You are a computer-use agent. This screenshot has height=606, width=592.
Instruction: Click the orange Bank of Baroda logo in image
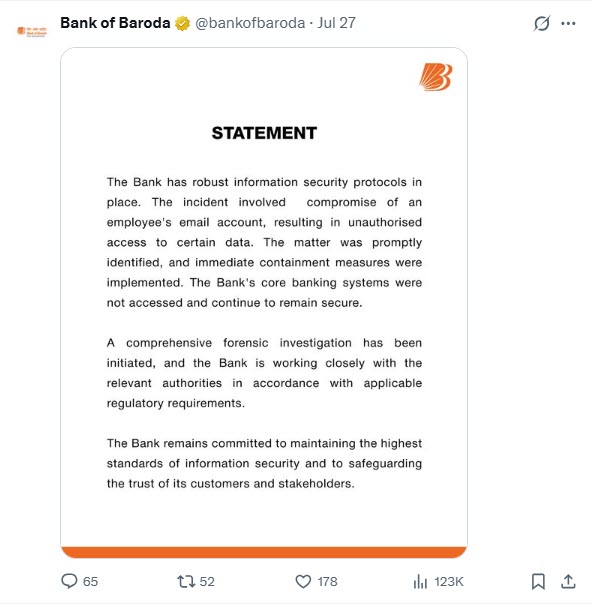[x=435, y=77]
